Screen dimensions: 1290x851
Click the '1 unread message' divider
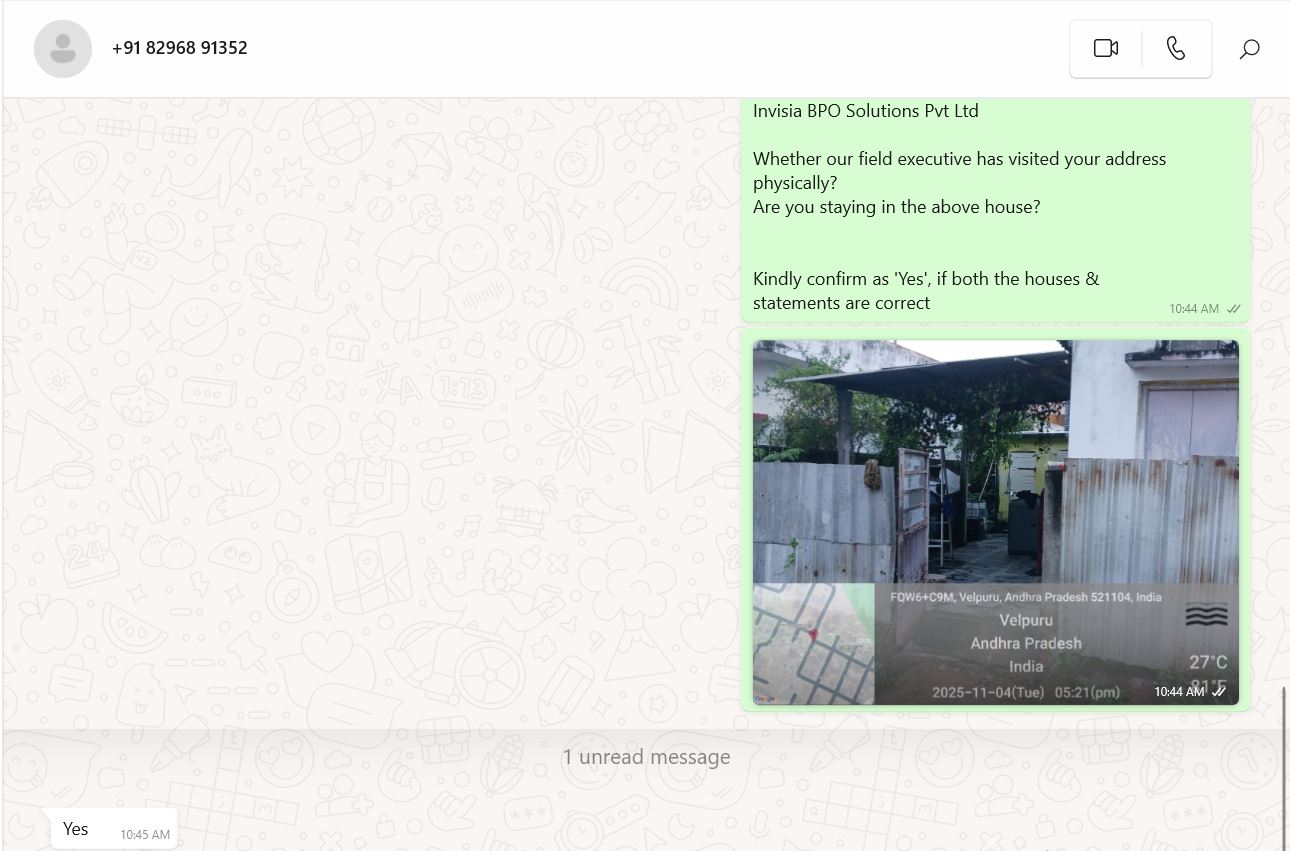646,757
